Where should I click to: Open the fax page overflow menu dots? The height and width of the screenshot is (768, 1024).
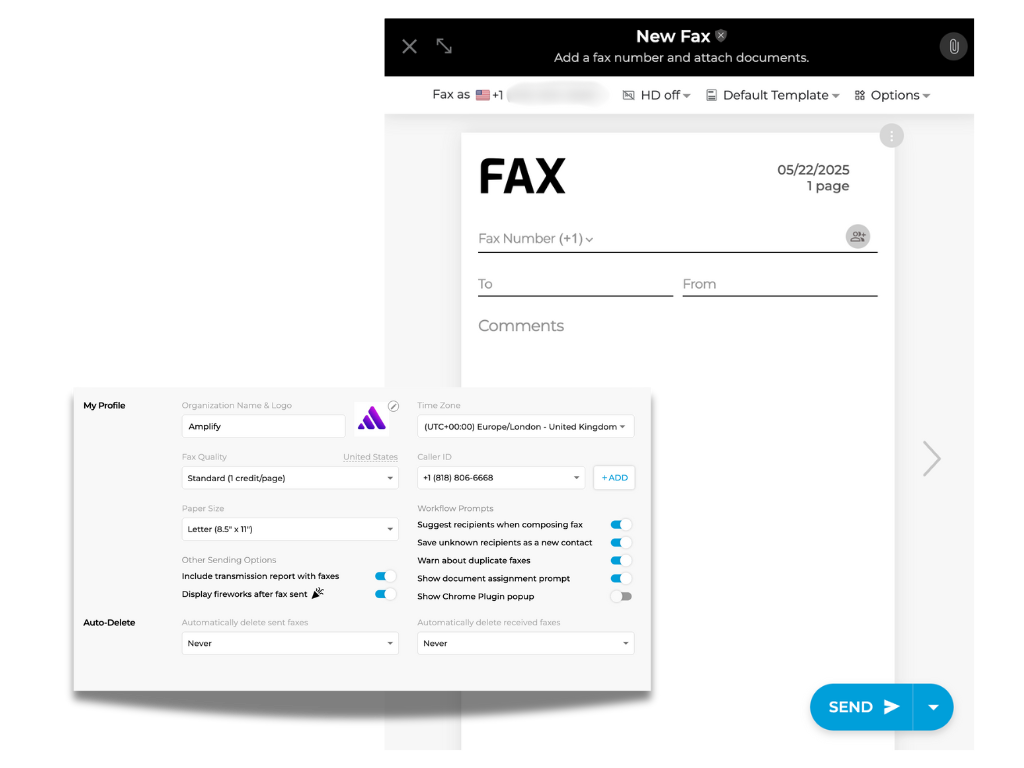pos(891,135)
